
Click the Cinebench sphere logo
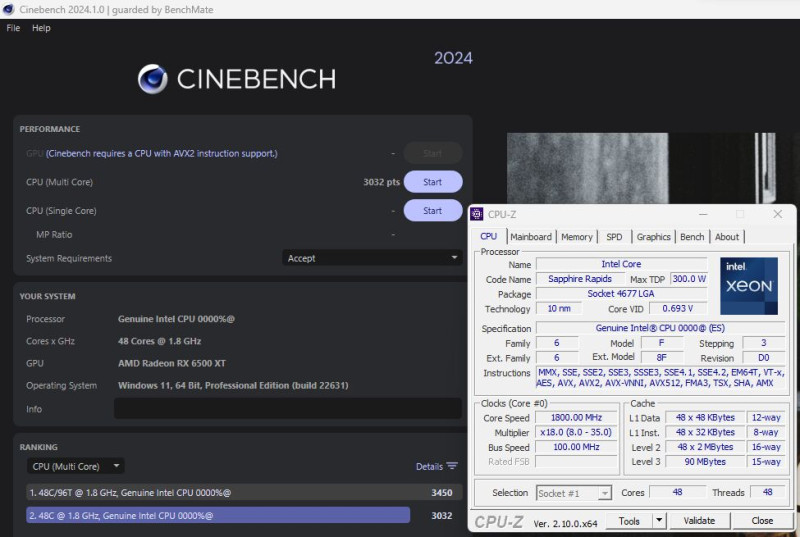[x=153, y=79]
